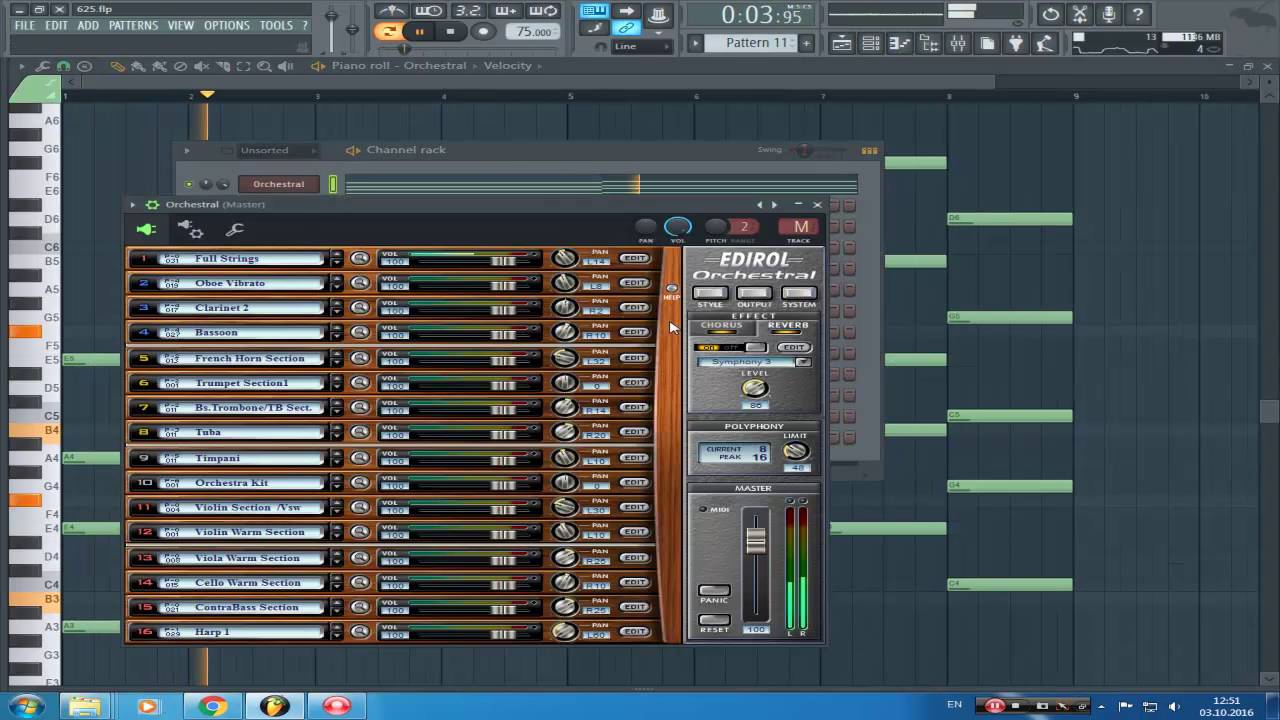Open the FILE menu
This screenshot has width=1280, height=720.
pyautogui.click(x=25, y=26)
